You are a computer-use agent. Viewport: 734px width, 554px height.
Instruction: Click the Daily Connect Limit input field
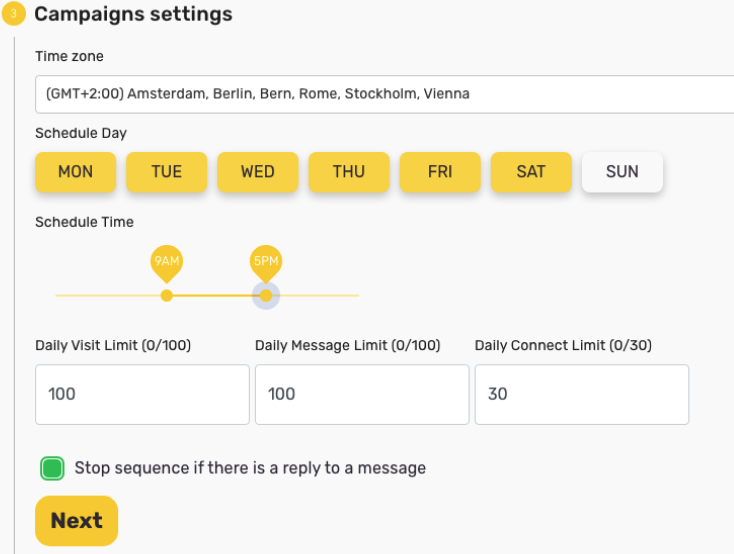[x=582, y=394]
